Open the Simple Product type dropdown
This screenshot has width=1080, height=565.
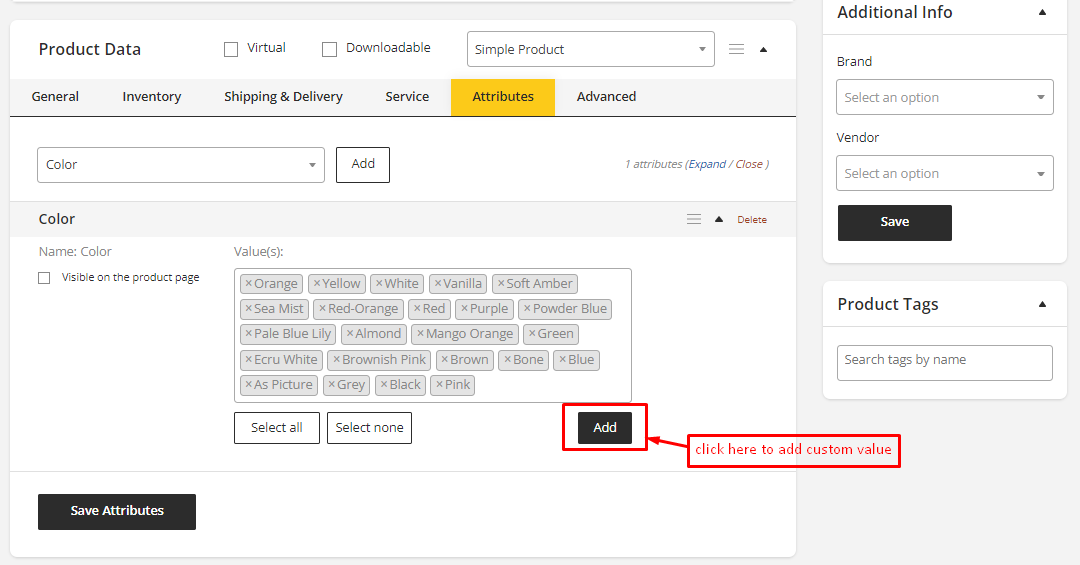[x=590, y=49]
